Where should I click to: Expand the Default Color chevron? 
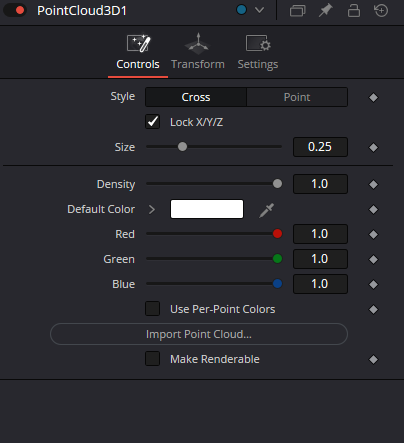click(152, 209)
